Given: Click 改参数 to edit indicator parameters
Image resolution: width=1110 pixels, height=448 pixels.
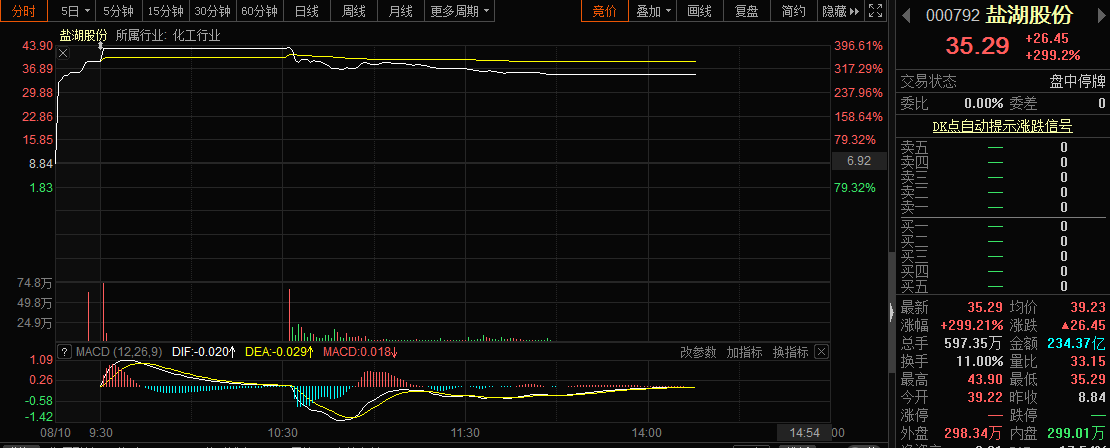Looking at the screenshot, I should 698,352.
